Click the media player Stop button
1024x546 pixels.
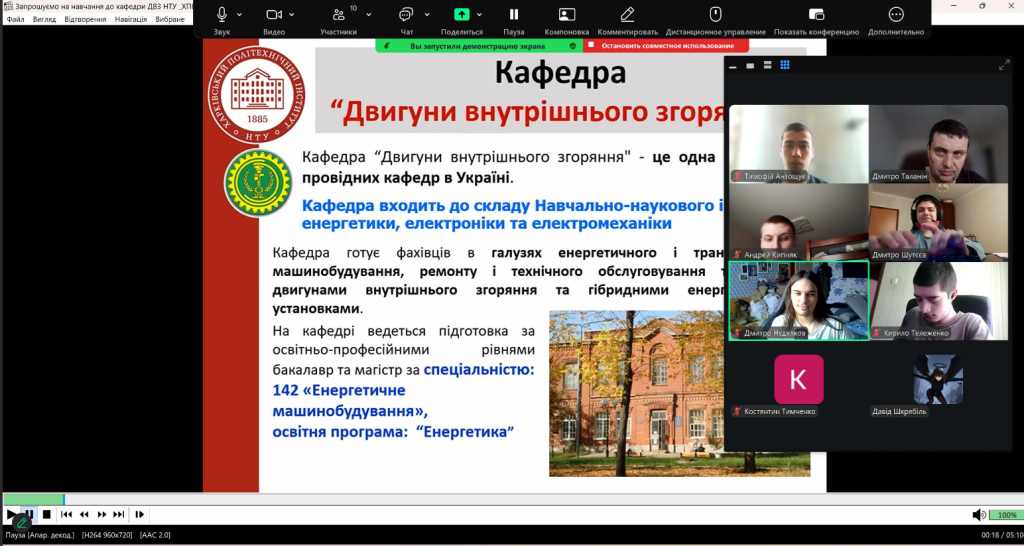(x=46, y=515)
